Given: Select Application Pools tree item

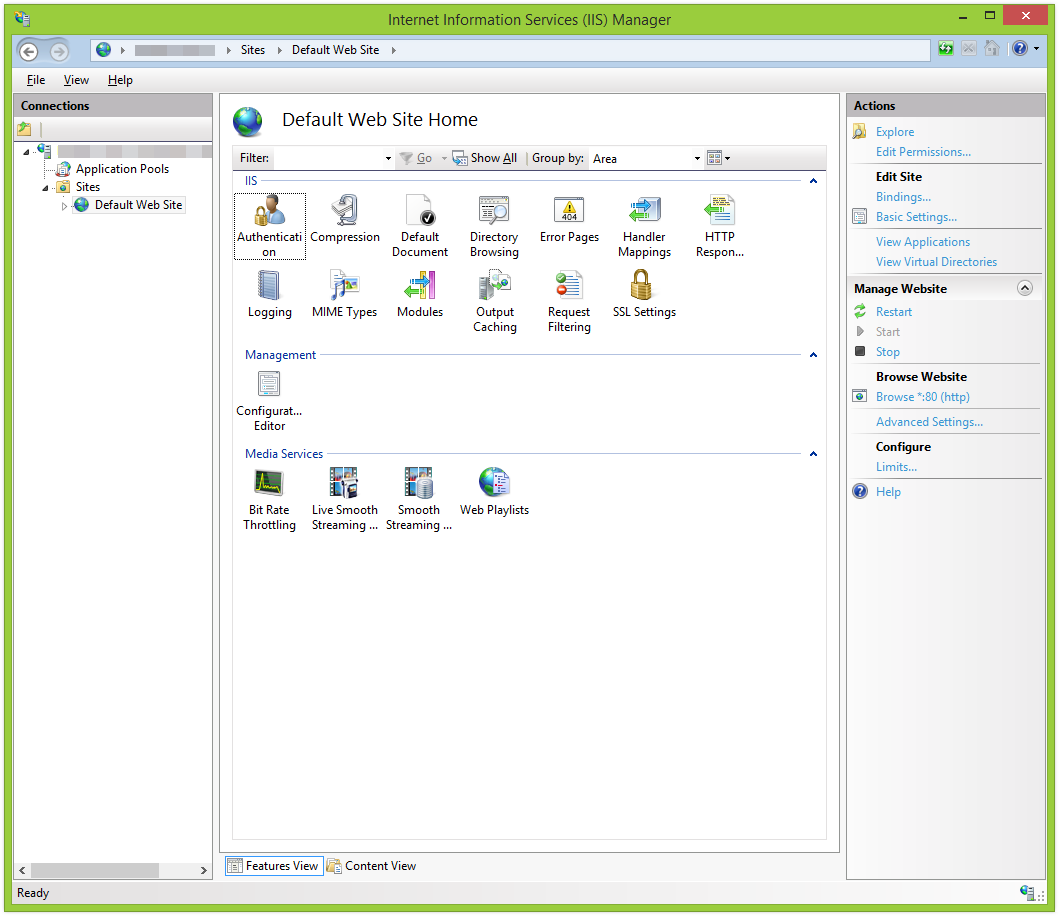Looking at the screenshot, I should pos(122,169).
